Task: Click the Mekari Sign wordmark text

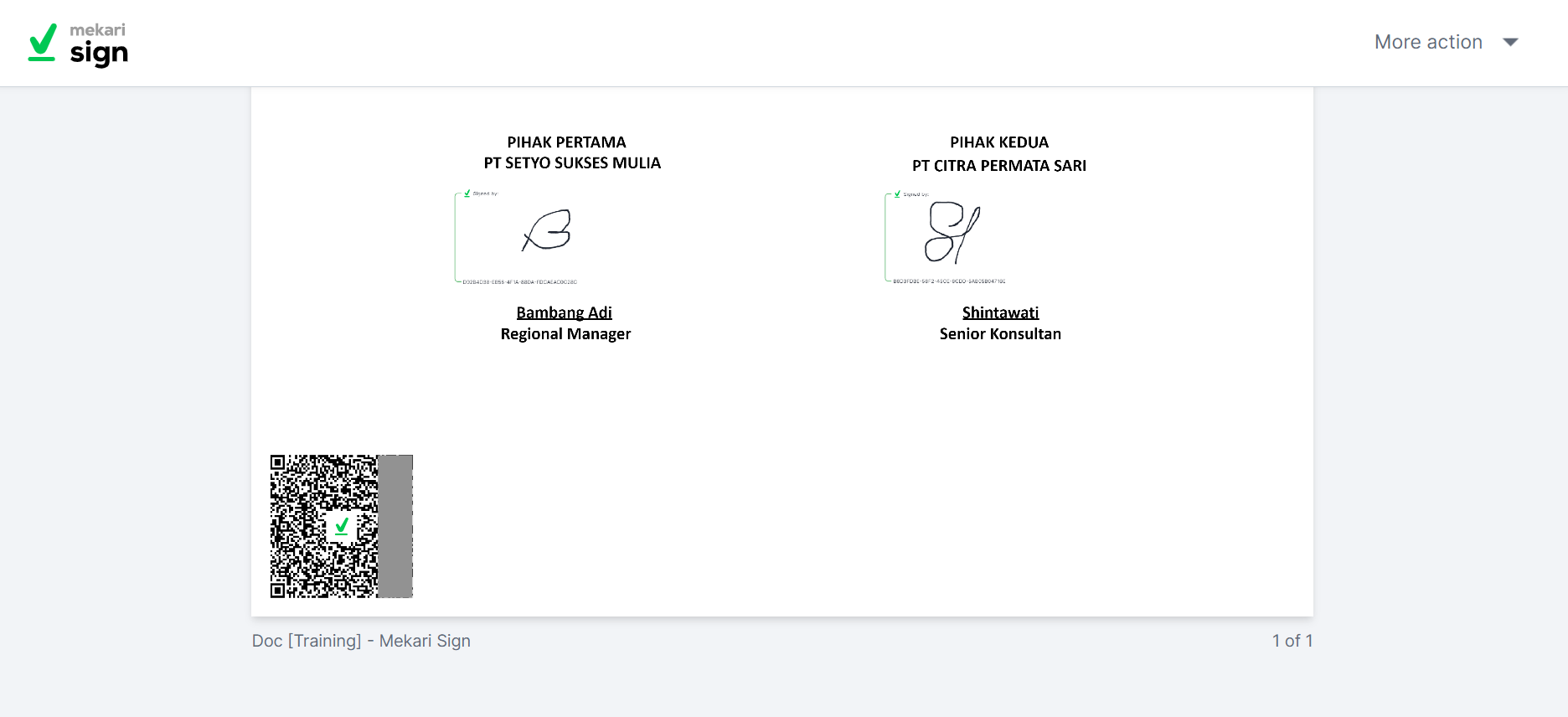Action: (99, 44)
